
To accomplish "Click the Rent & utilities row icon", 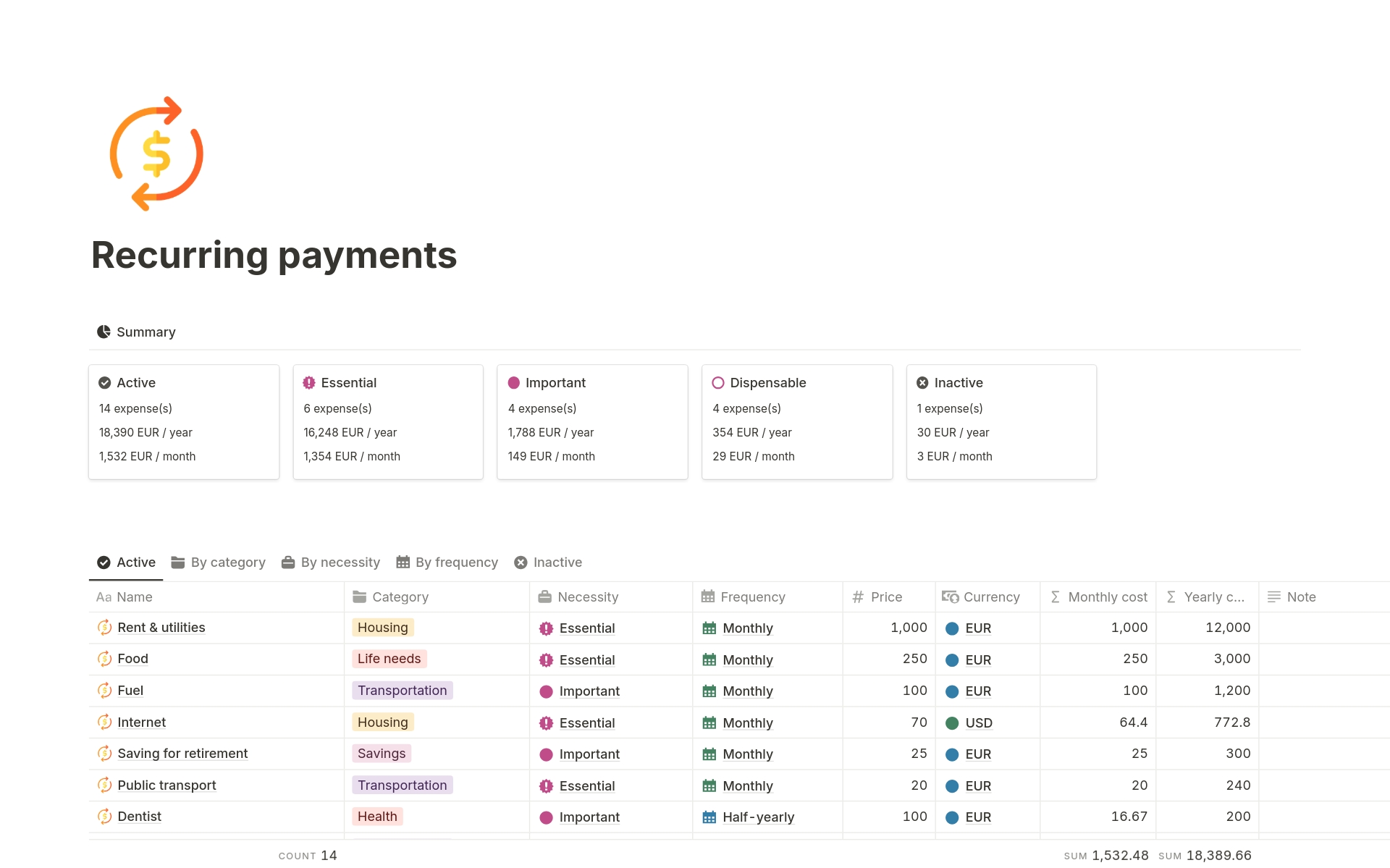I will click(104, 628).
